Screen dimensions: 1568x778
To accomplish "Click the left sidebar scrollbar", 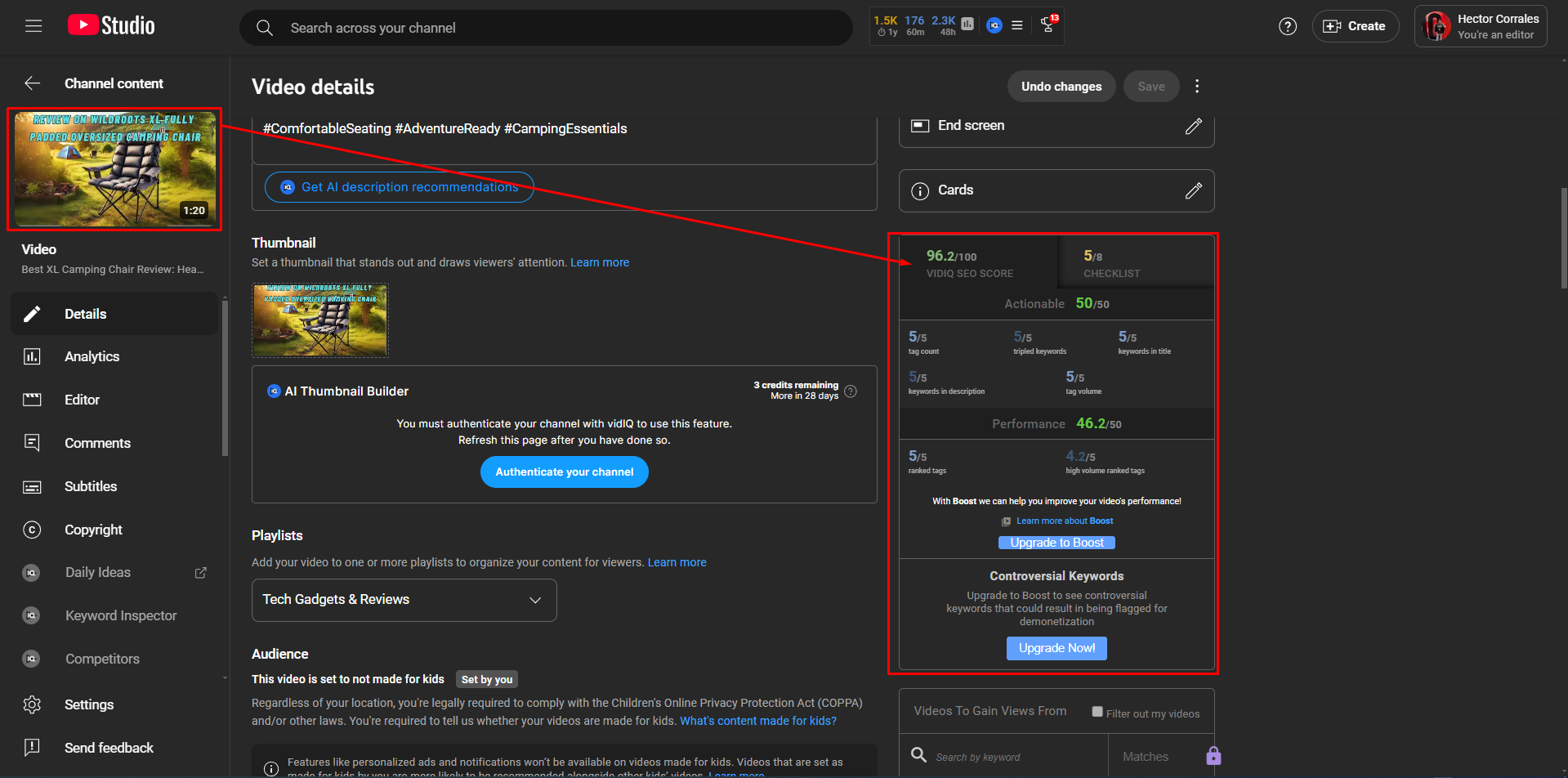I will click(x=225, y=378).
